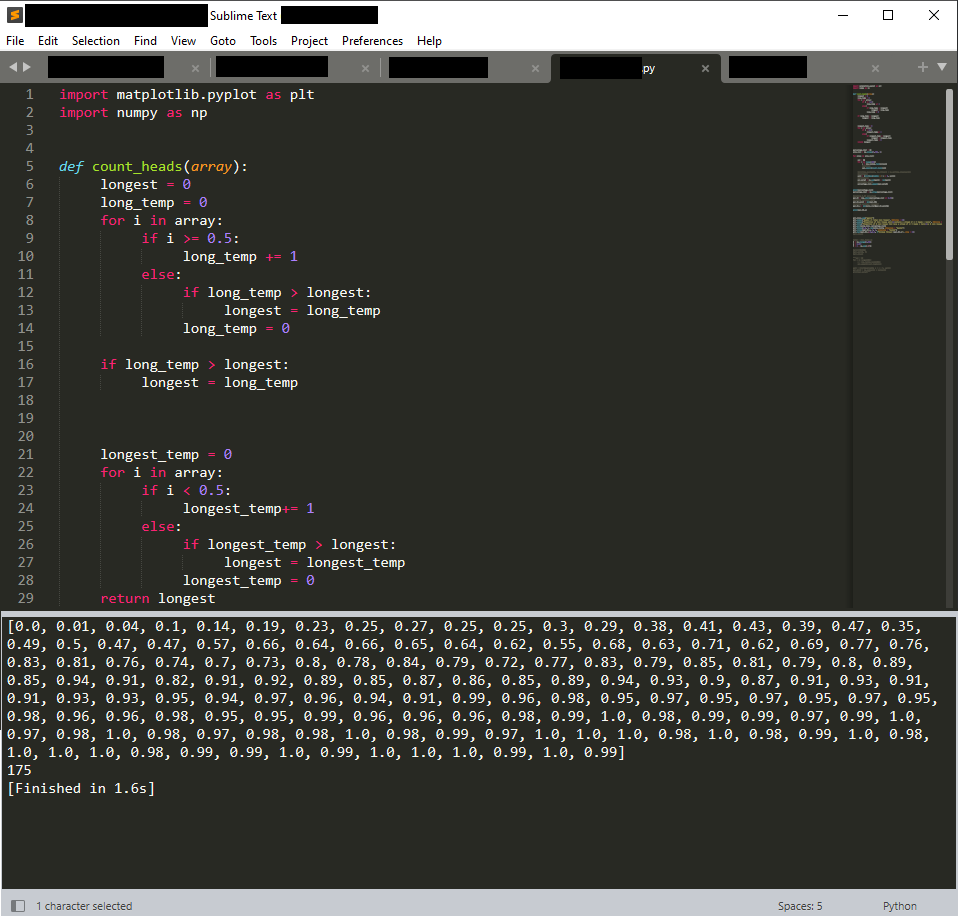Image resolution: width=958 pixels, height=916 pixels.
Task: Change indentation via Spaces: 5
Action: tap(800, 906)
